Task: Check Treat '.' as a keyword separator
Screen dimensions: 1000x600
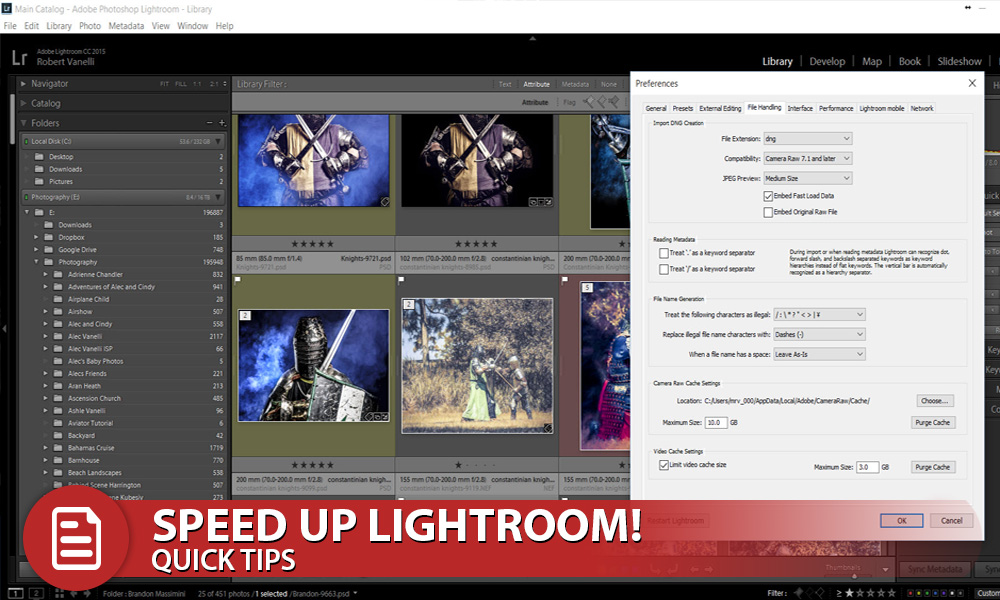Action: (x=663, y=252)
